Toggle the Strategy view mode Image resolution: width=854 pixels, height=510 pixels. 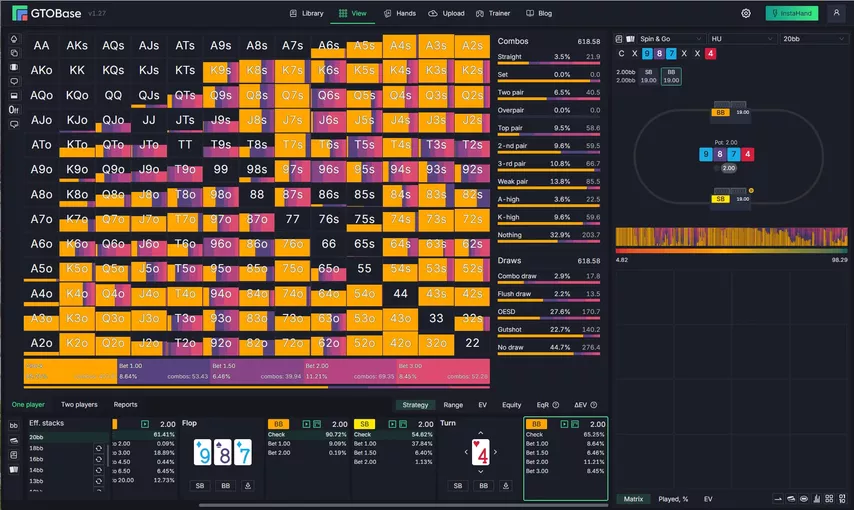(x=415, y=405)
